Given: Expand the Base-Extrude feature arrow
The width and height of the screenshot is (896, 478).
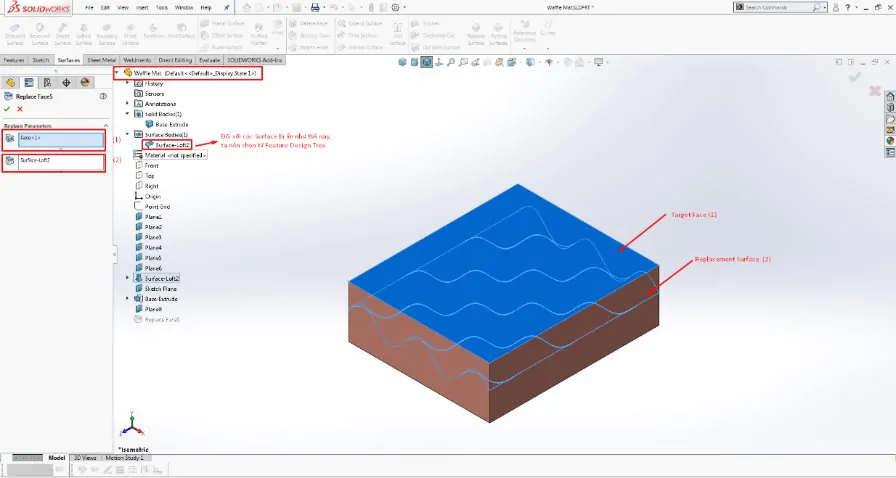Looking at the screenshot, I should coord(127,299).
